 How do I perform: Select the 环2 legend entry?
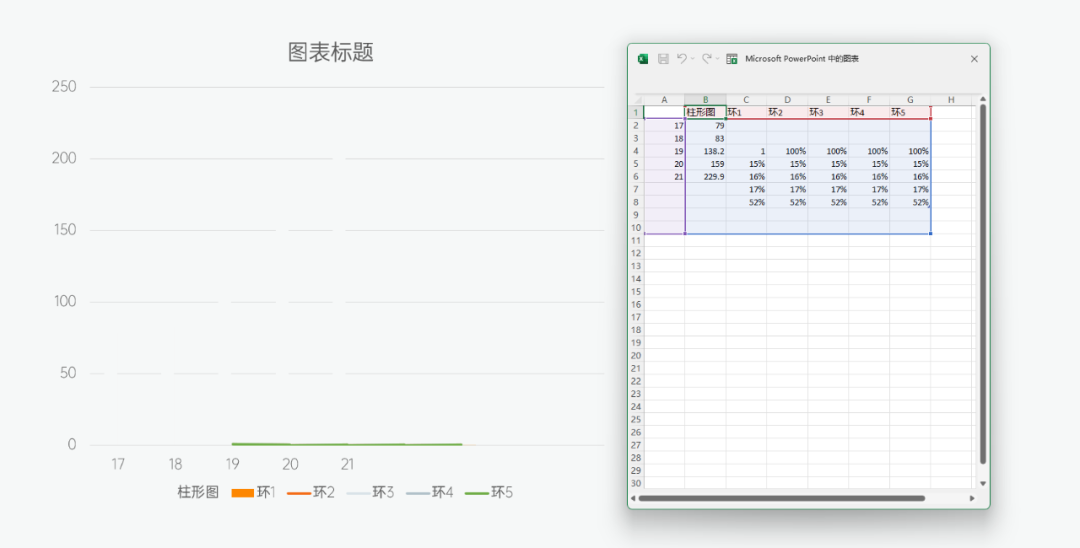311,492
